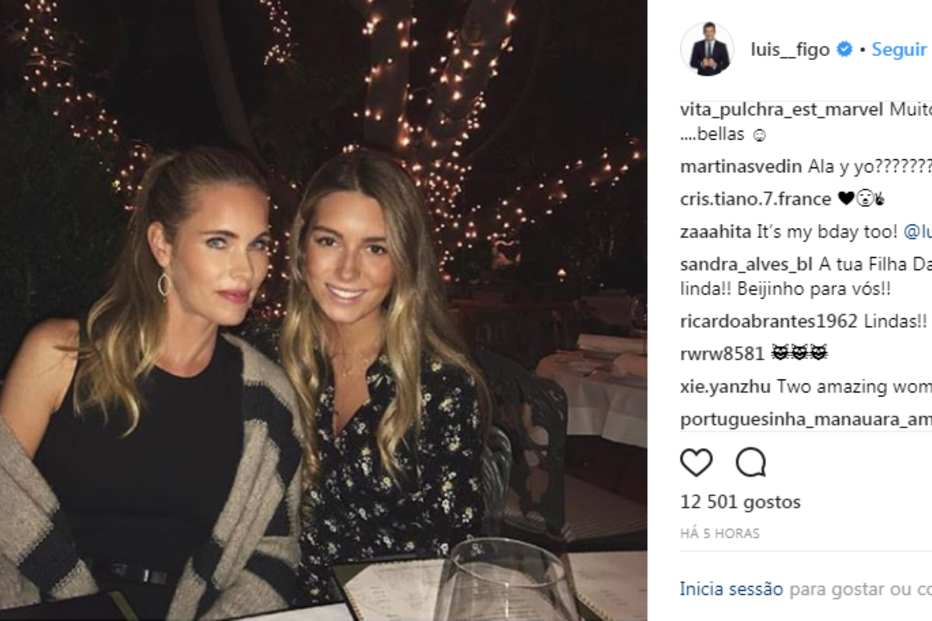
Task: Open zaaahita commenter profile
Action: click(x=716, y=232)
